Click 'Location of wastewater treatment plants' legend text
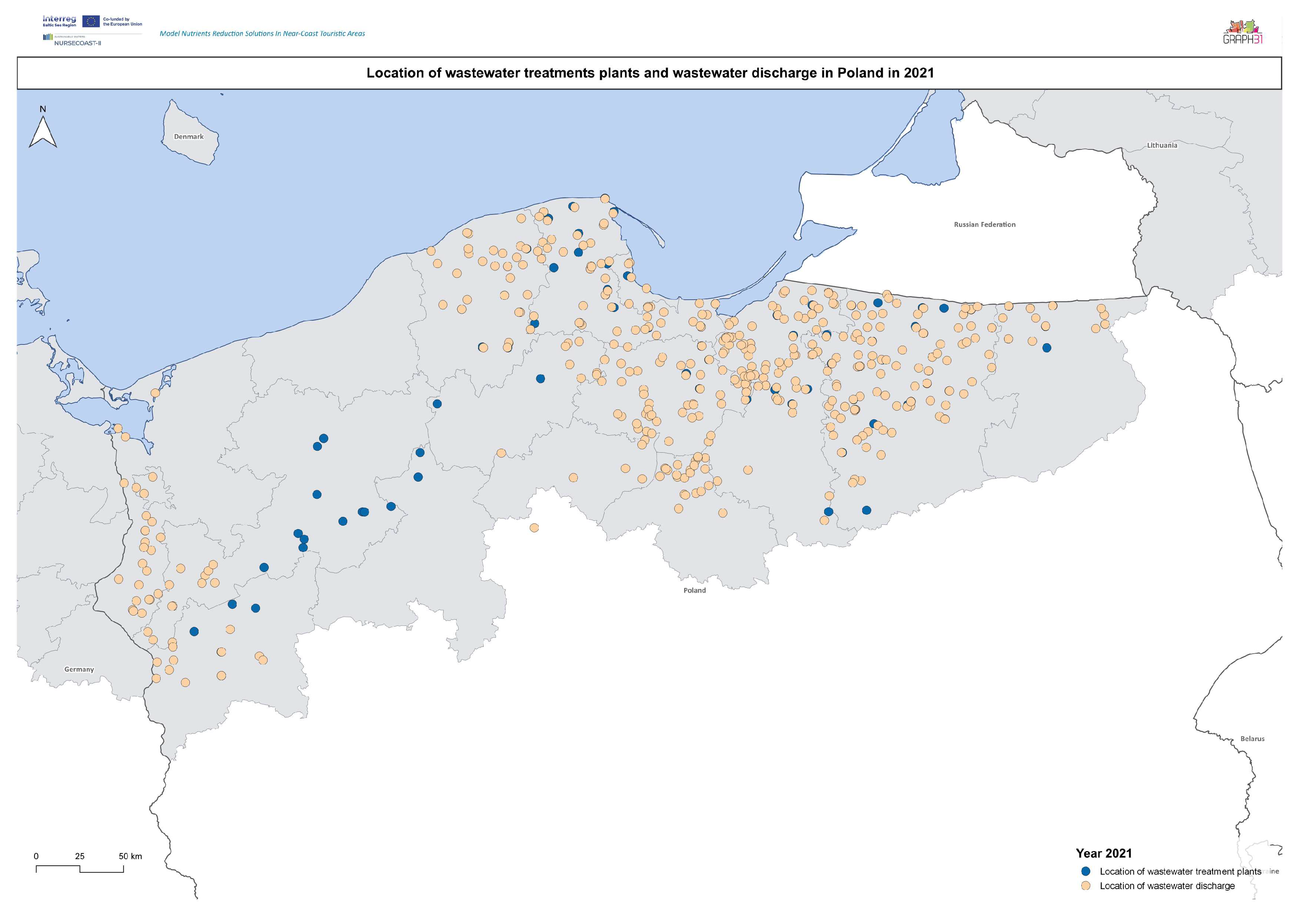 coord(1180,871)
